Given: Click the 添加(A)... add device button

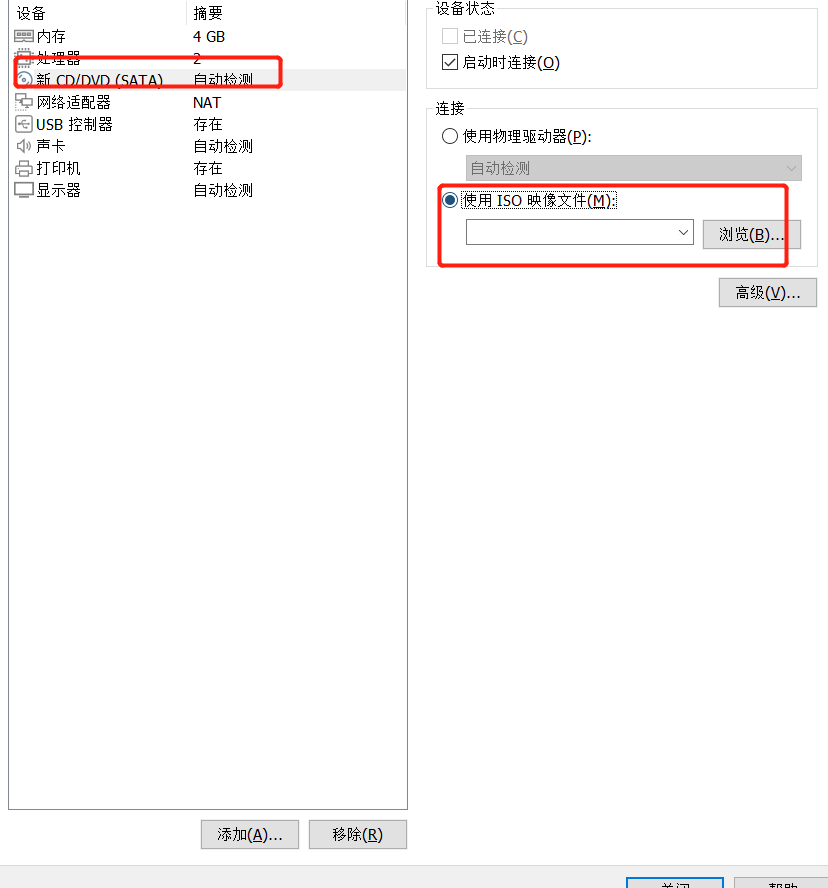Looking at the screenshot, I should pos(250,834).
